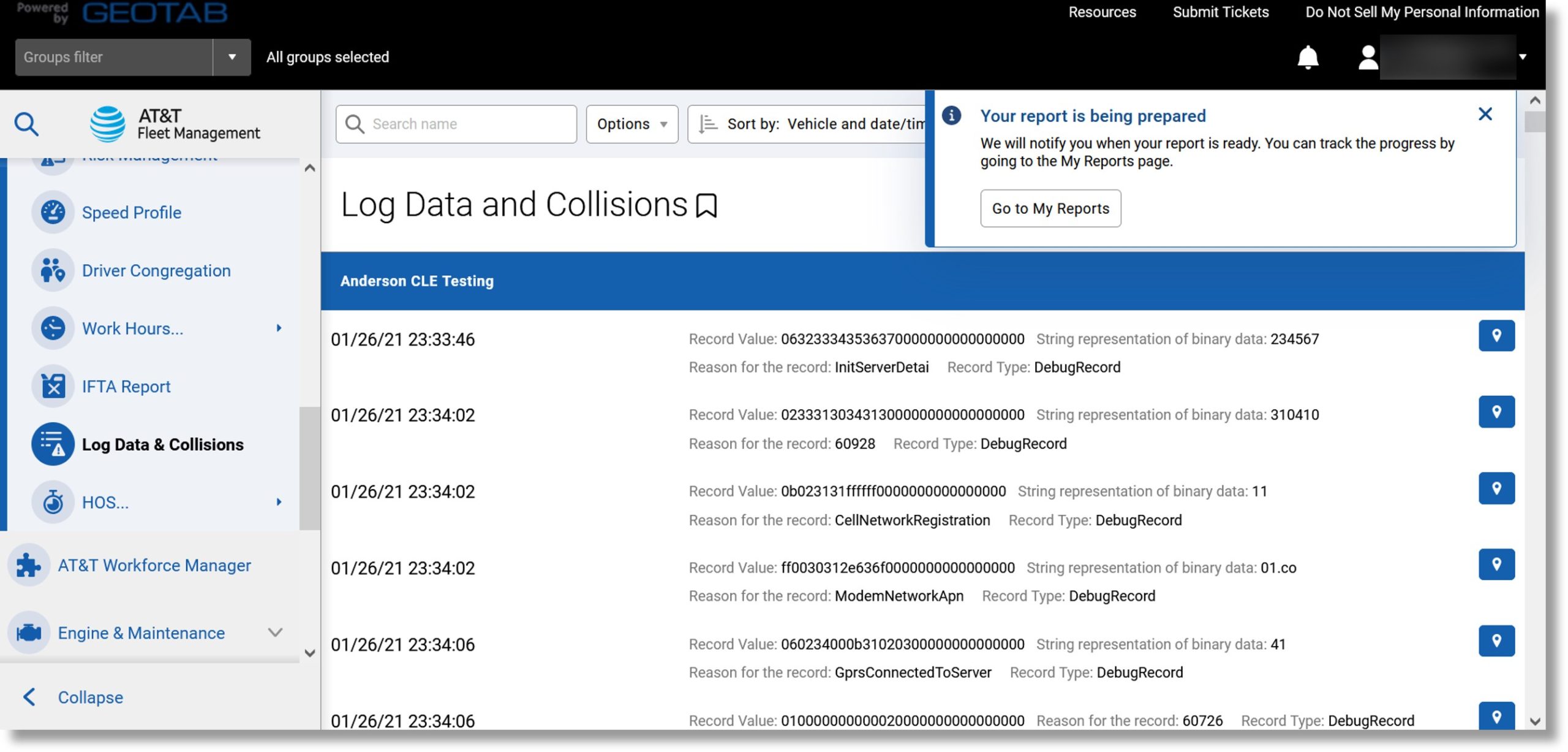The height and width of the screenshot is (752, 1568).
Task: Click the info icon in report notification
Action: coord(951,115)
